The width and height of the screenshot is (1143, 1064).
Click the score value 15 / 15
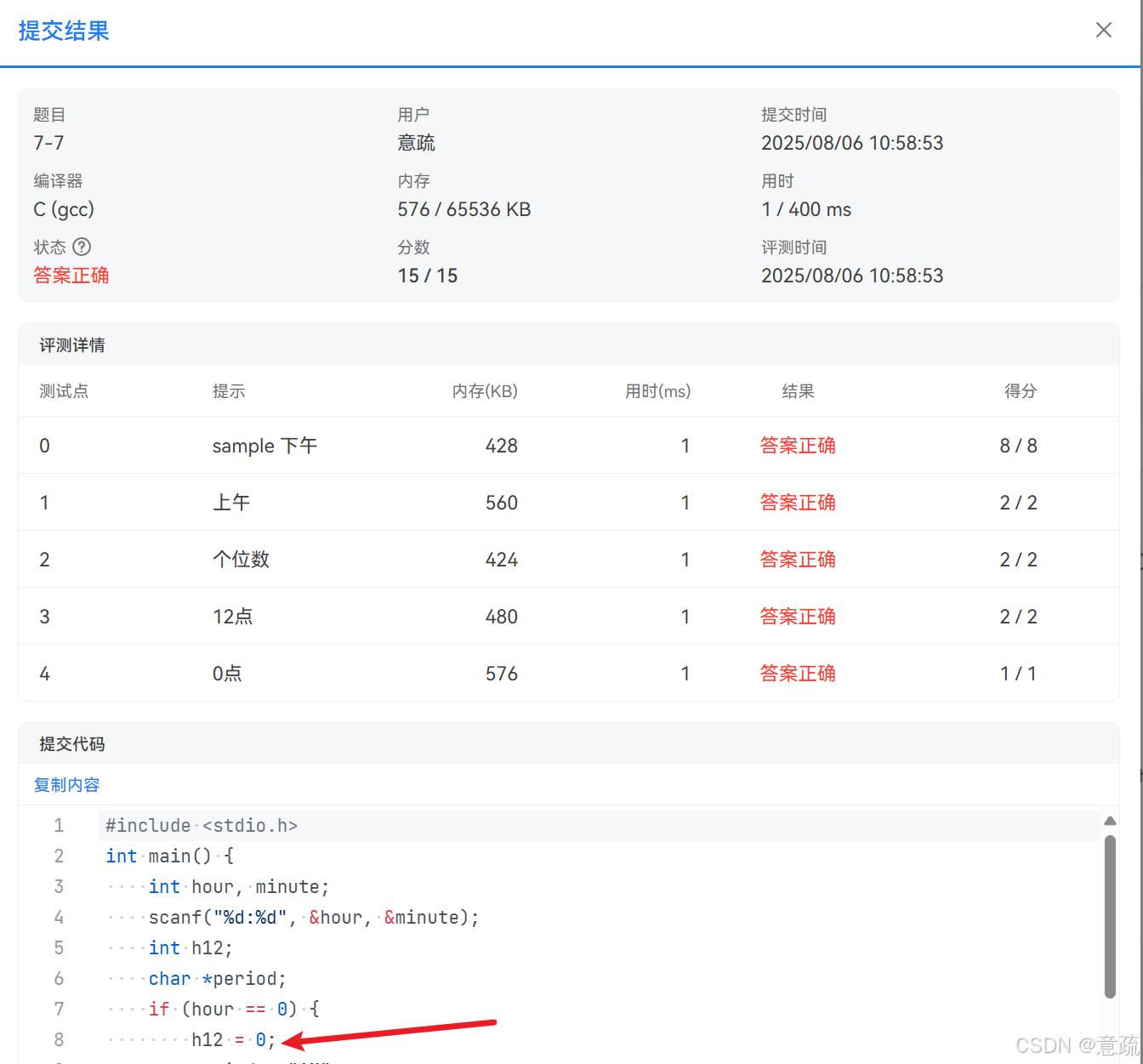(x=427, y=275)
